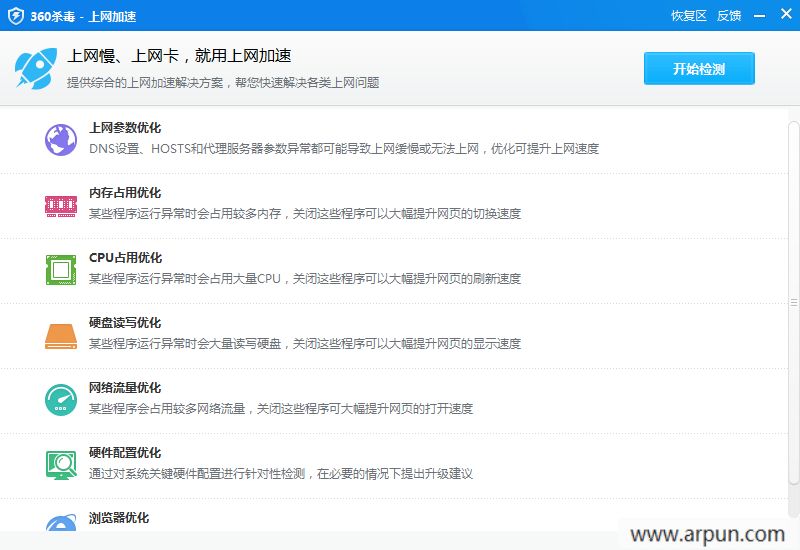This screenshot has height=550, width=800.
Task: Open the 反馈 feedback link
Action: [729, 16]
